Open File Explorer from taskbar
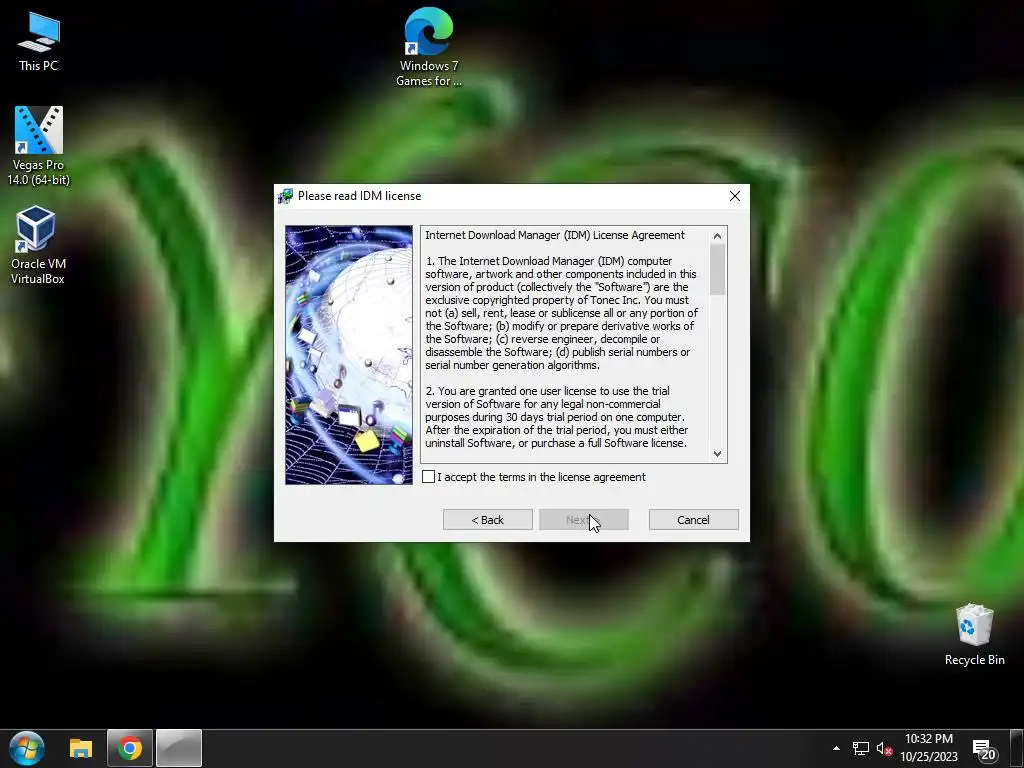Viewport: 1024px width, 768px height. point(81,748)
